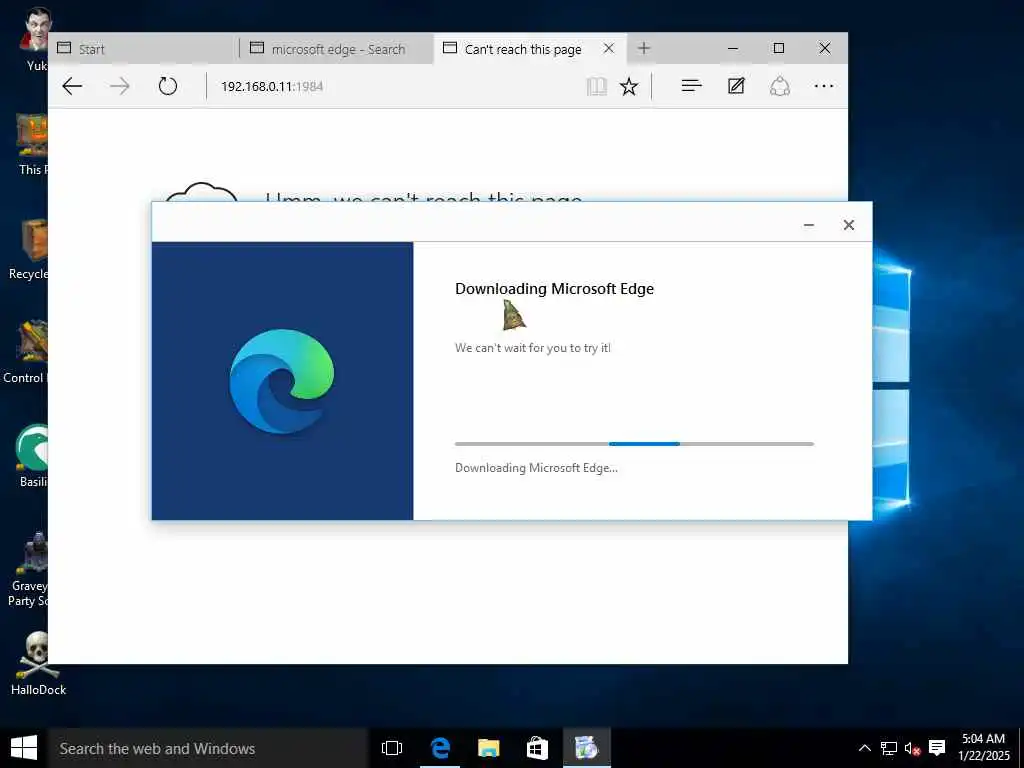Close the Downloading Microsoft Edge dialog
This screenshot has width=1024, height=768.
(848, 225)
